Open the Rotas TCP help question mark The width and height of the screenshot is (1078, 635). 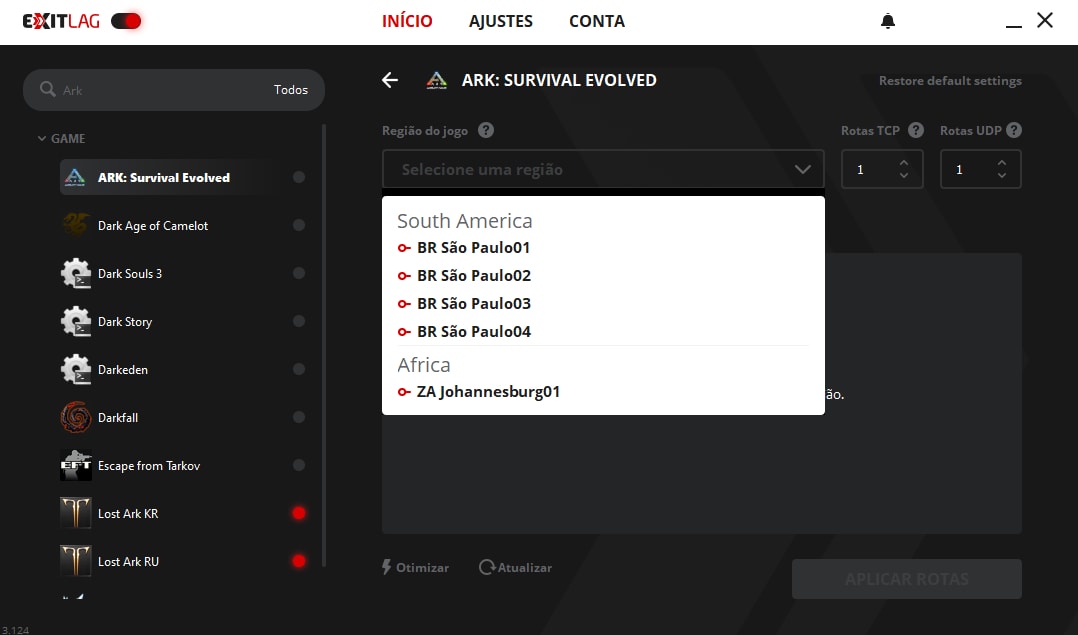[916, 130]
